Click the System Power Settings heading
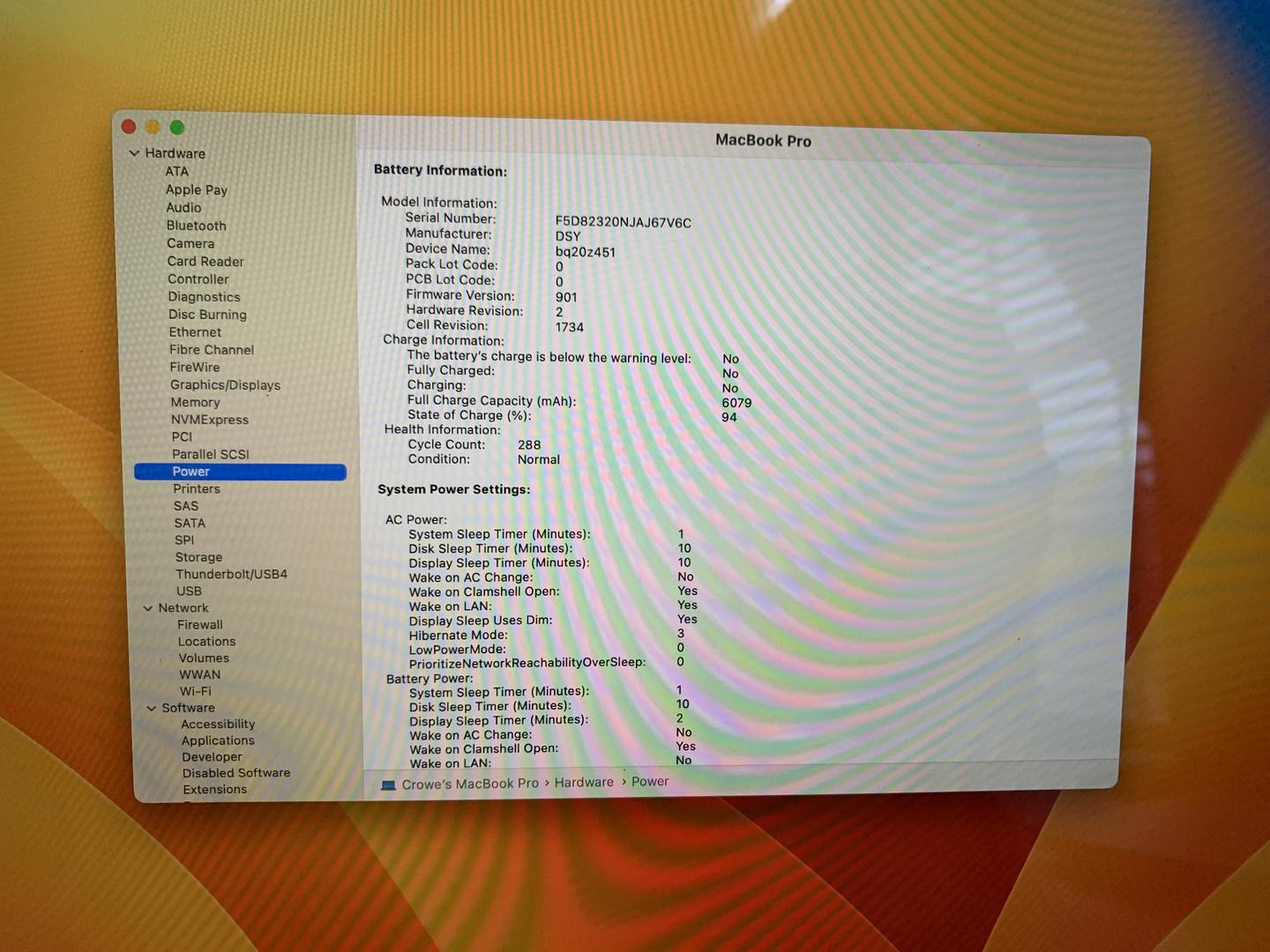This screenshot has width=1270, height=952. coord(454,489)
